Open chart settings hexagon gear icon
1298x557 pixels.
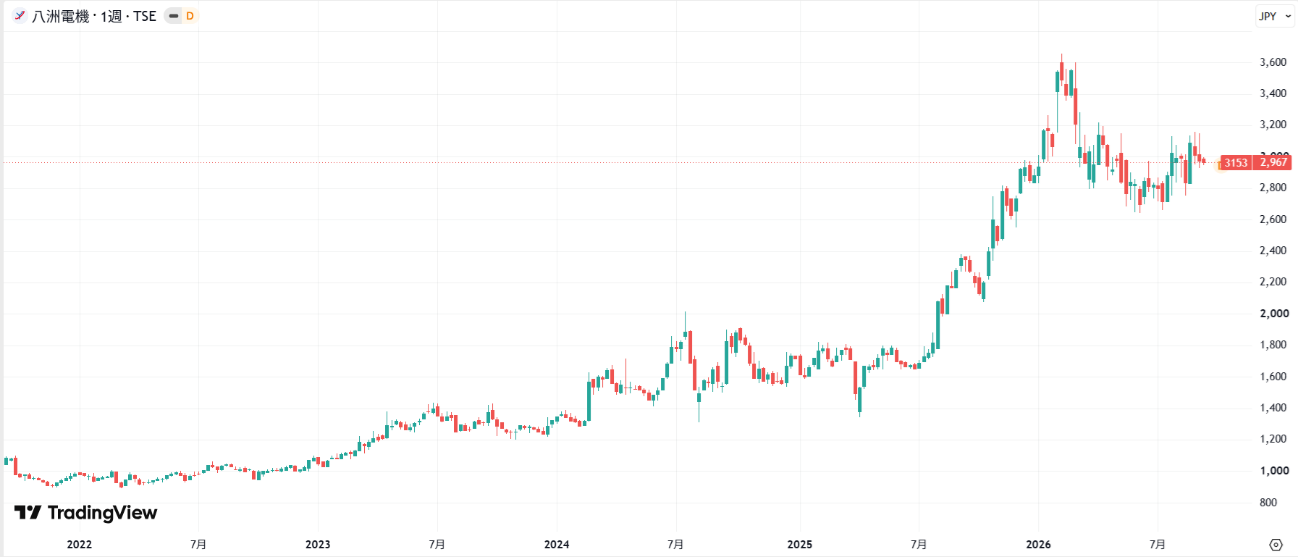[1275, 545]
